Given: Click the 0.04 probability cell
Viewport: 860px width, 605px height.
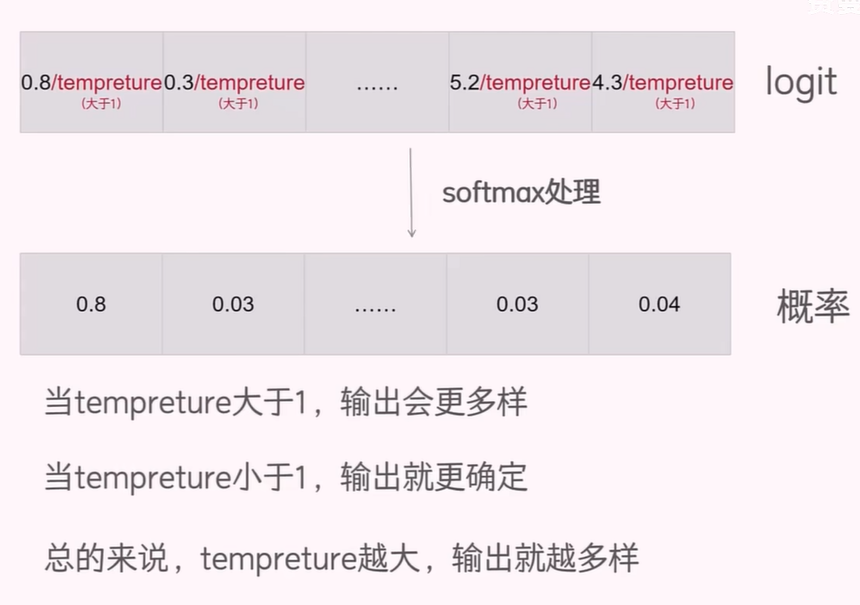Looking at the screenshot, I should [659, 304].
